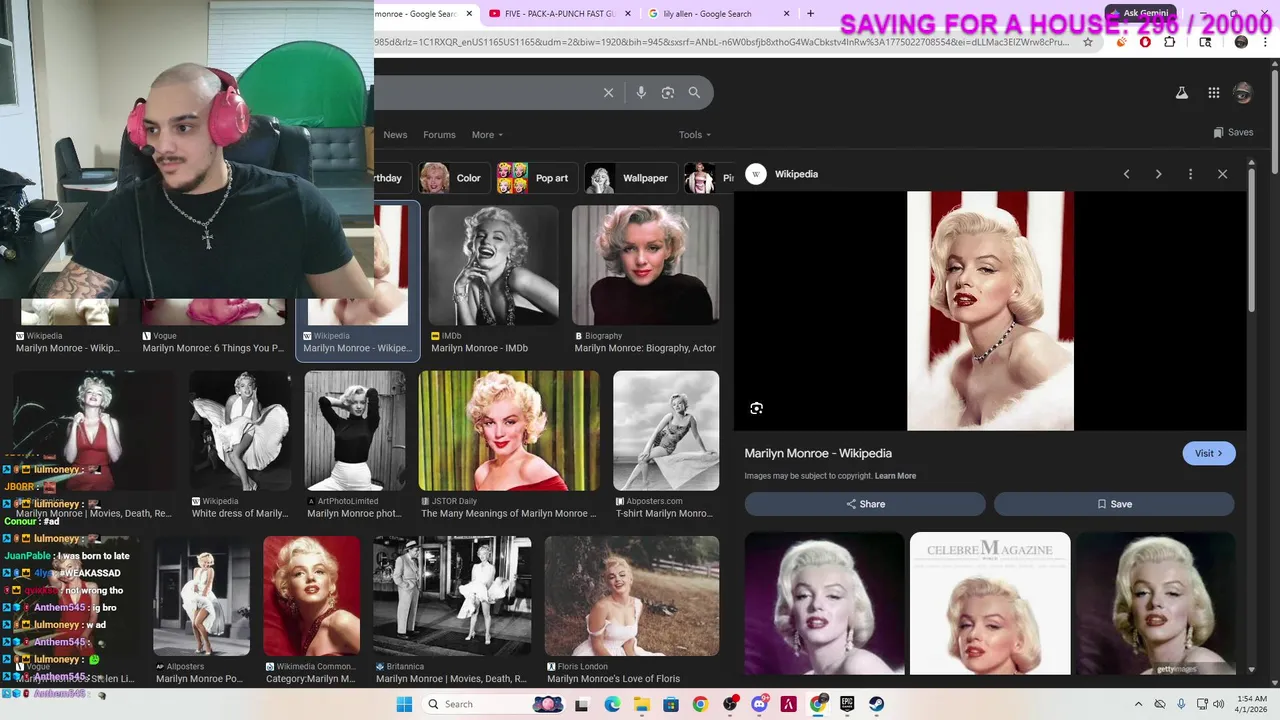Share the previewed image
The height and width of the screenshot is (720, 1280).
click(x=865, y=504)
